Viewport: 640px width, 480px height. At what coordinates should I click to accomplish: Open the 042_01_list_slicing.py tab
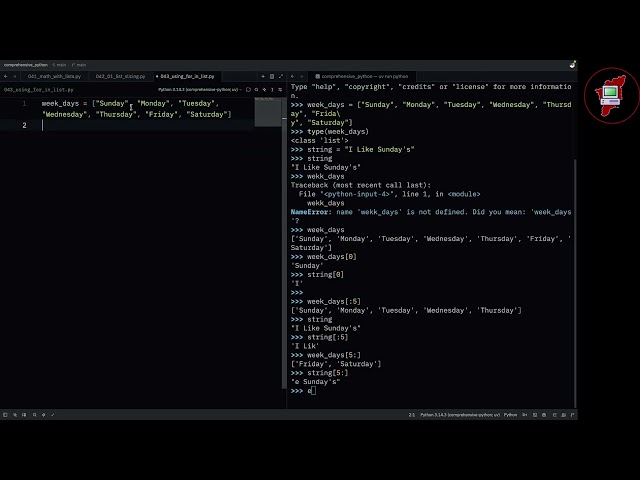120,76
